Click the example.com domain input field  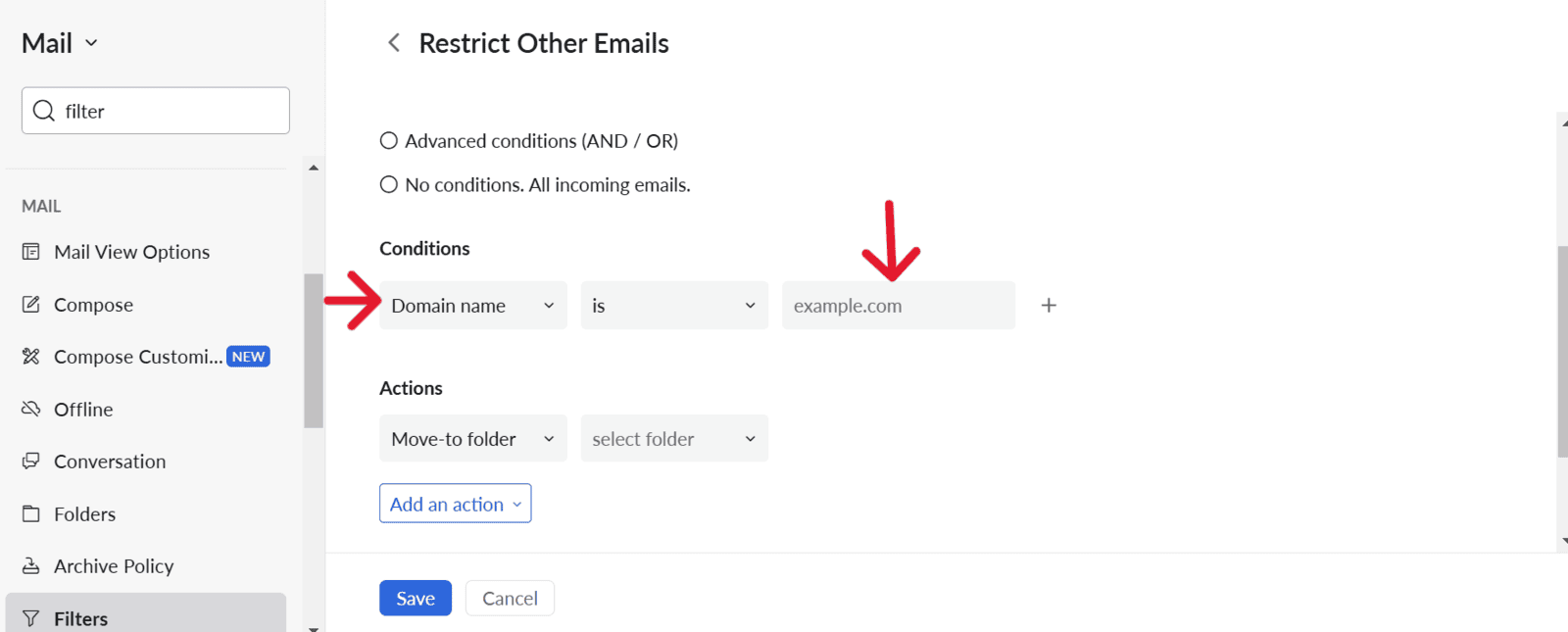899,306
